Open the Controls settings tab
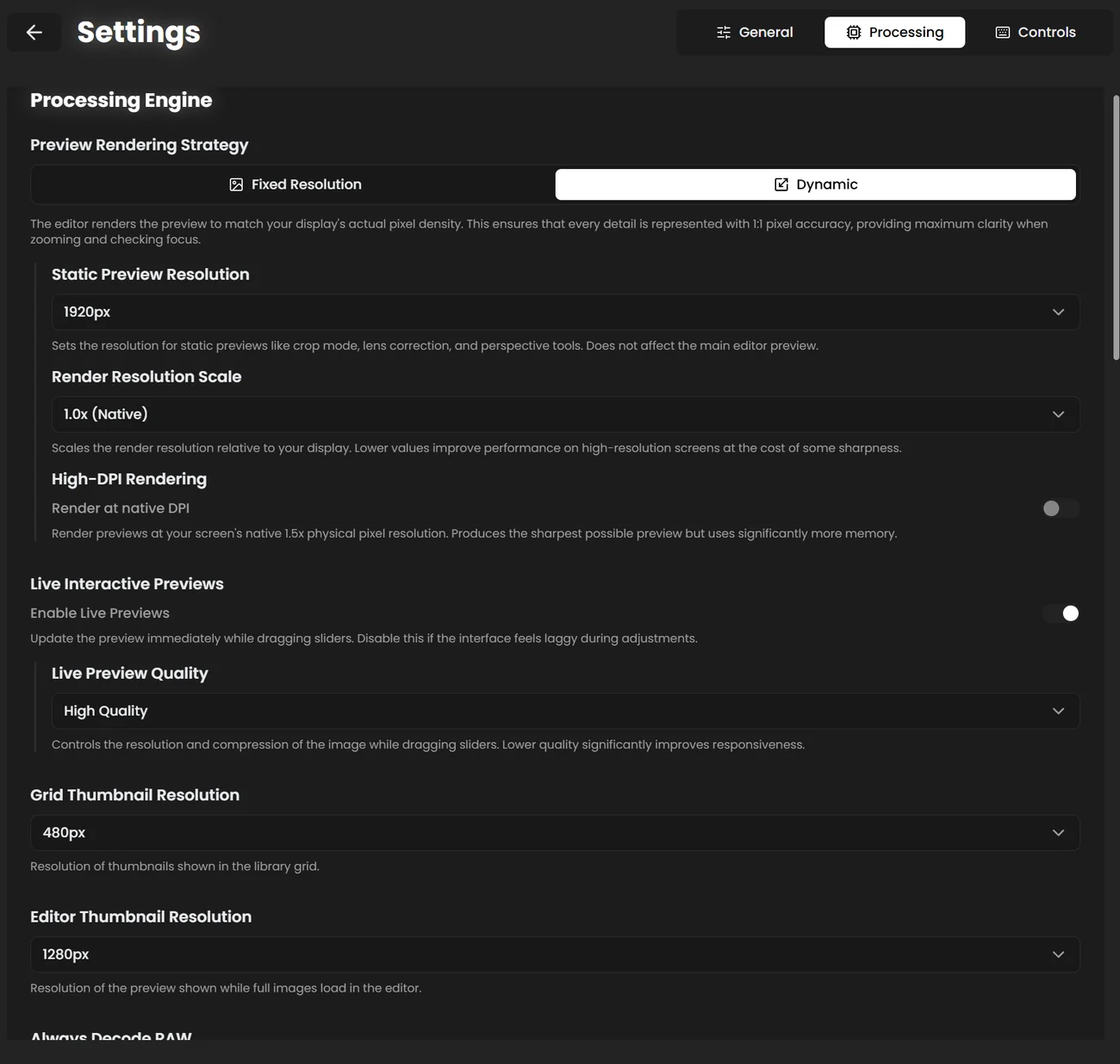This screenshot has height=1064, width=1120. point(1036,33)
